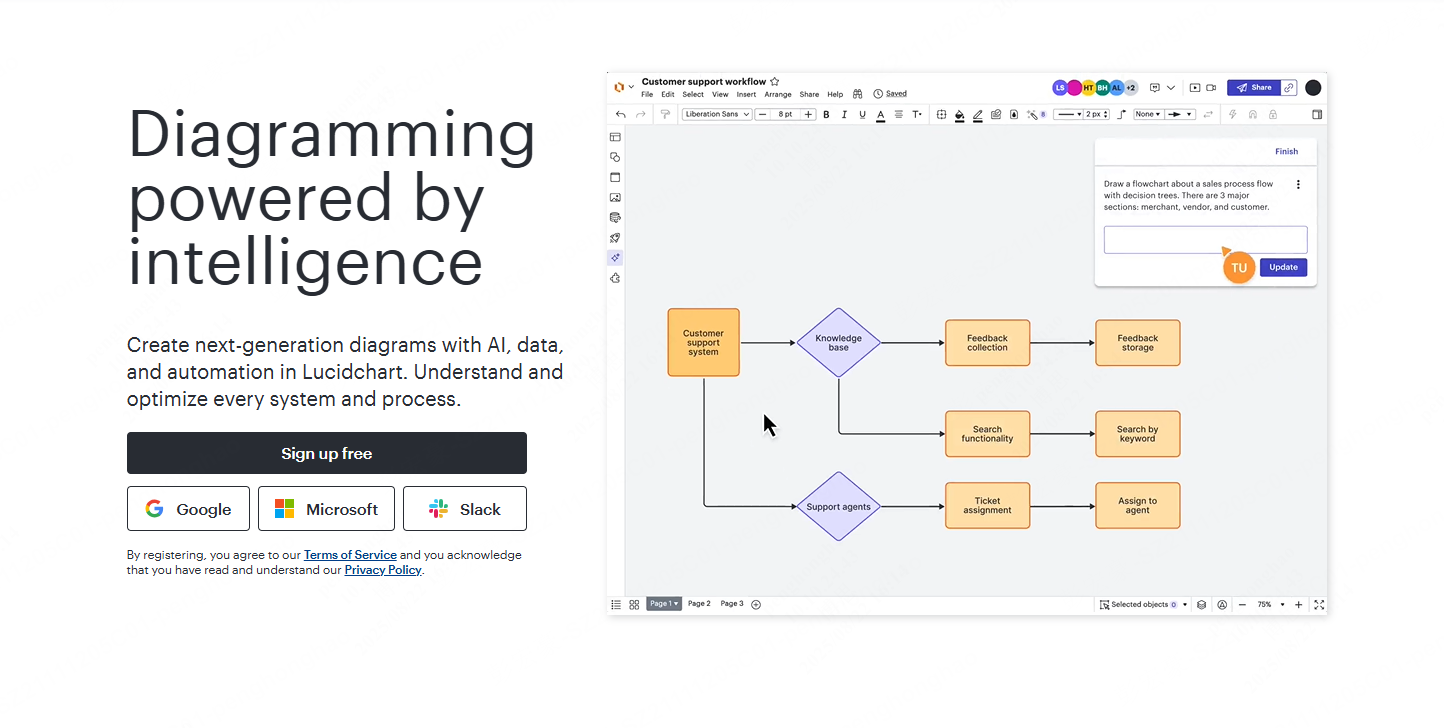Viewport: 1444px width, 728px height.
Task: Open the image panel in left sidebar
Action: (615, 198)
